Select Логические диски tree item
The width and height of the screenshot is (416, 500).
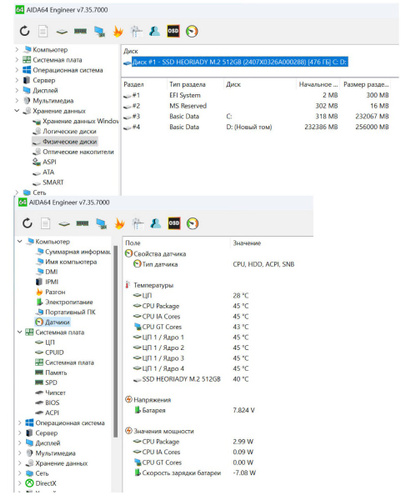pyautogui.click(x=69, y=131)
